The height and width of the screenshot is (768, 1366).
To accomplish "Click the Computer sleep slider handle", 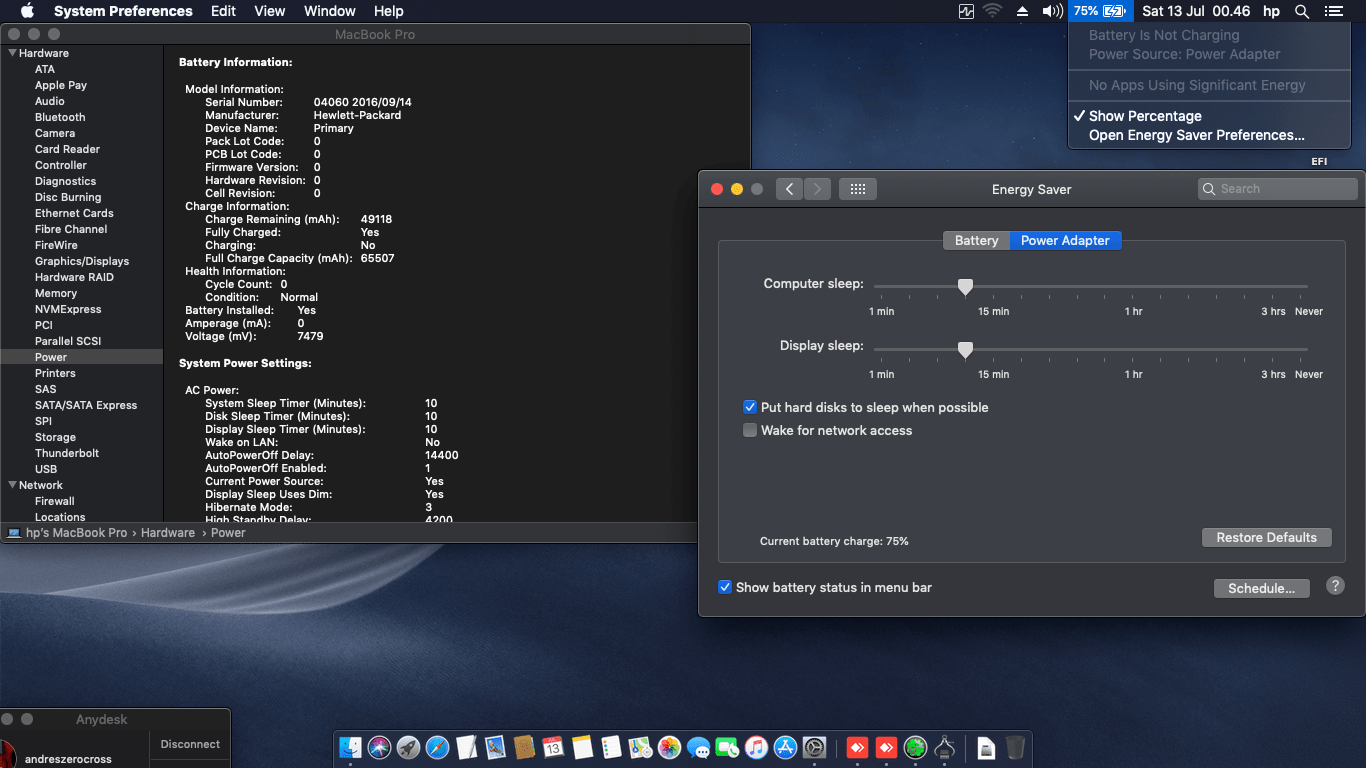I will tap(965, 287).
